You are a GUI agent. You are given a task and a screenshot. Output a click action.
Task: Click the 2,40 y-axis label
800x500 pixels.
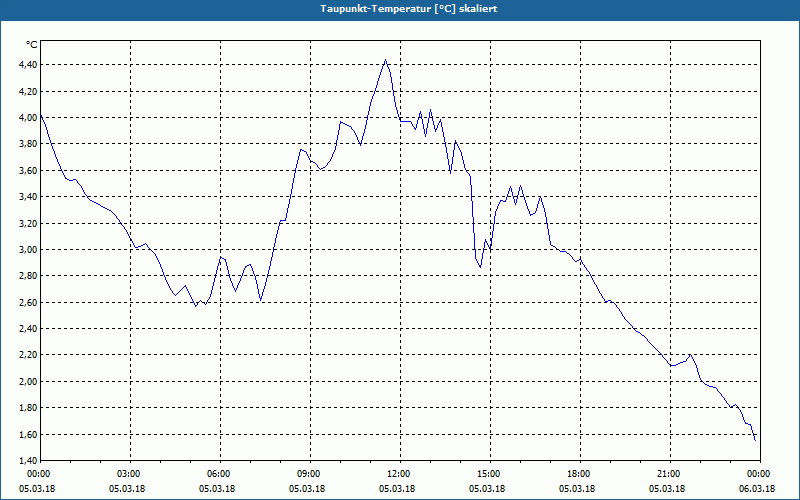click(28, 329)
